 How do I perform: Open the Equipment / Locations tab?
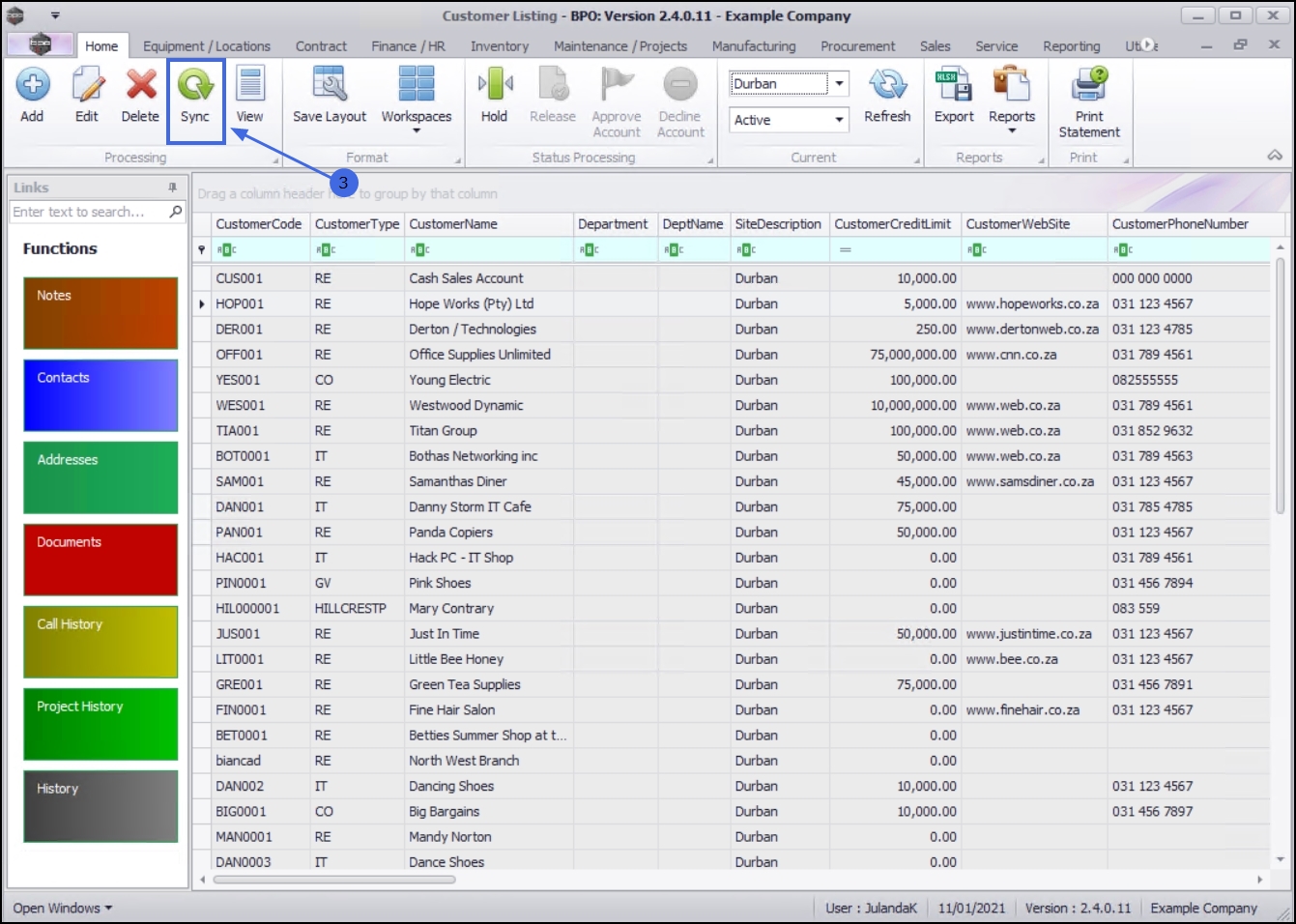click(x=207, y=46)
